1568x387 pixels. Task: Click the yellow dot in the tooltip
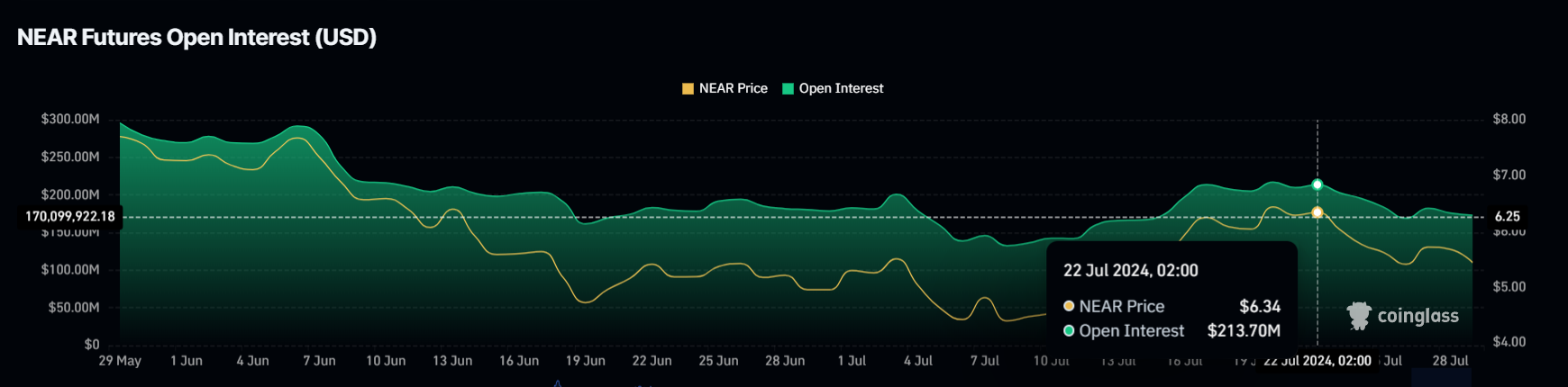point(1069,306)
